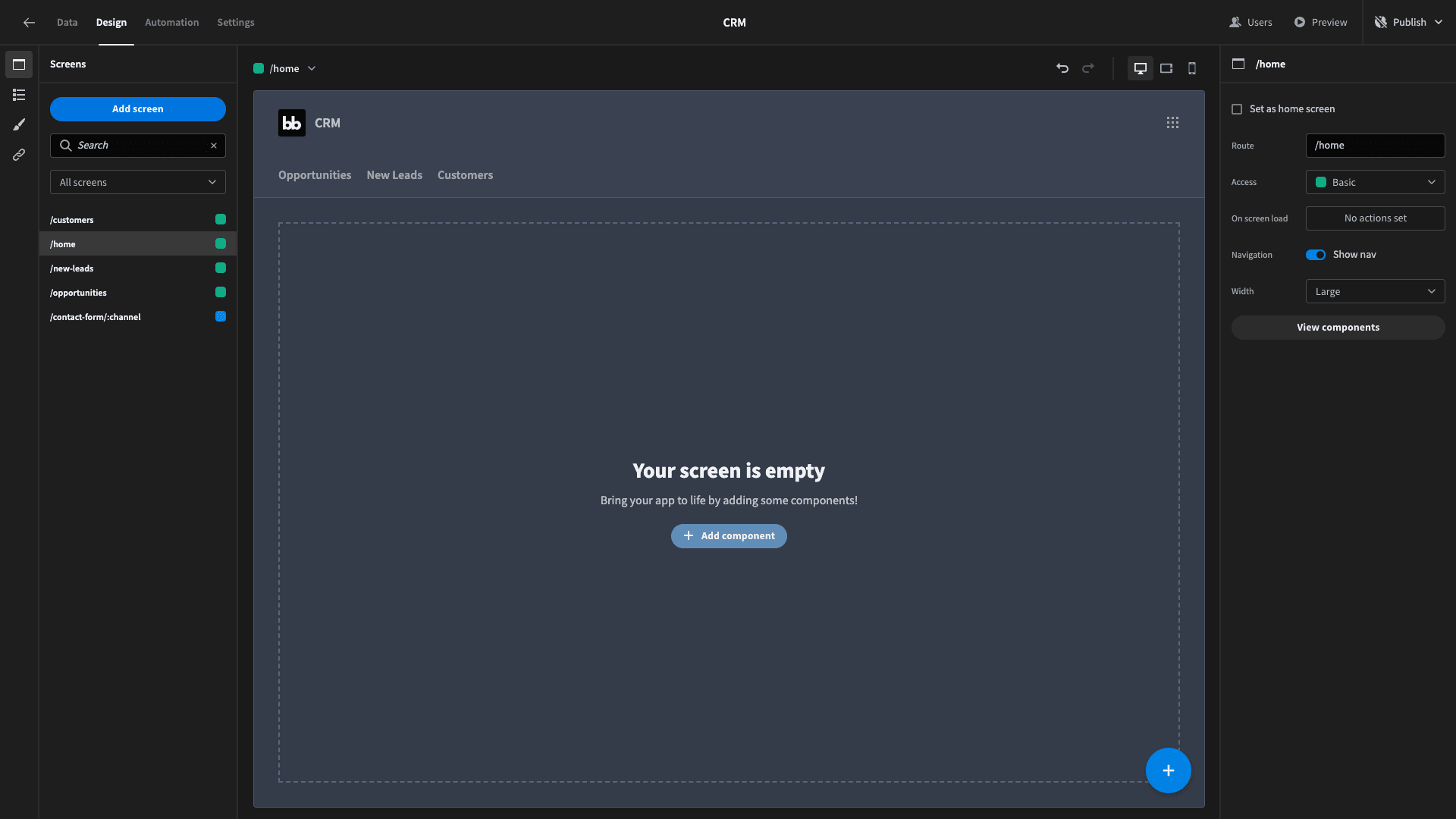Image resolution: width=1456 pixels, height=819 pixels.
Task: Open the Opportunities nav link in the canvas
Action: (315, 175)
